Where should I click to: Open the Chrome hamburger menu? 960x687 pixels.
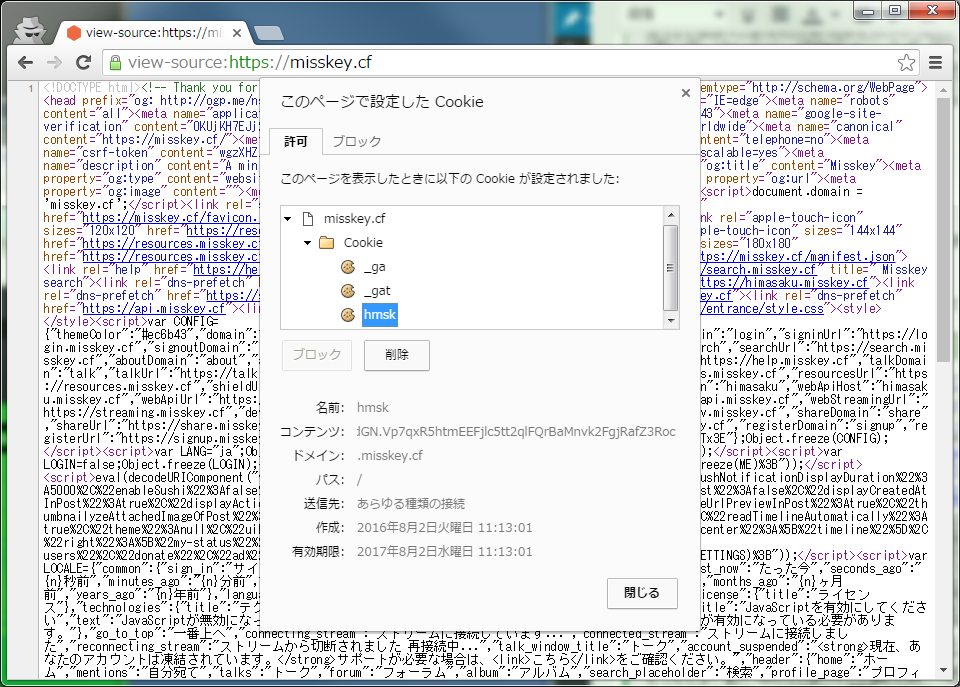[936, 63]
